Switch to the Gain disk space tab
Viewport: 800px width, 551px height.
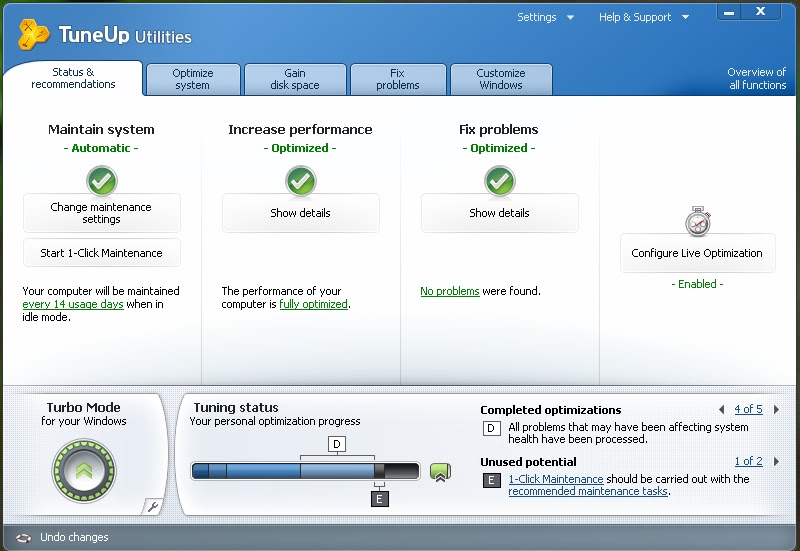point(295,79)
